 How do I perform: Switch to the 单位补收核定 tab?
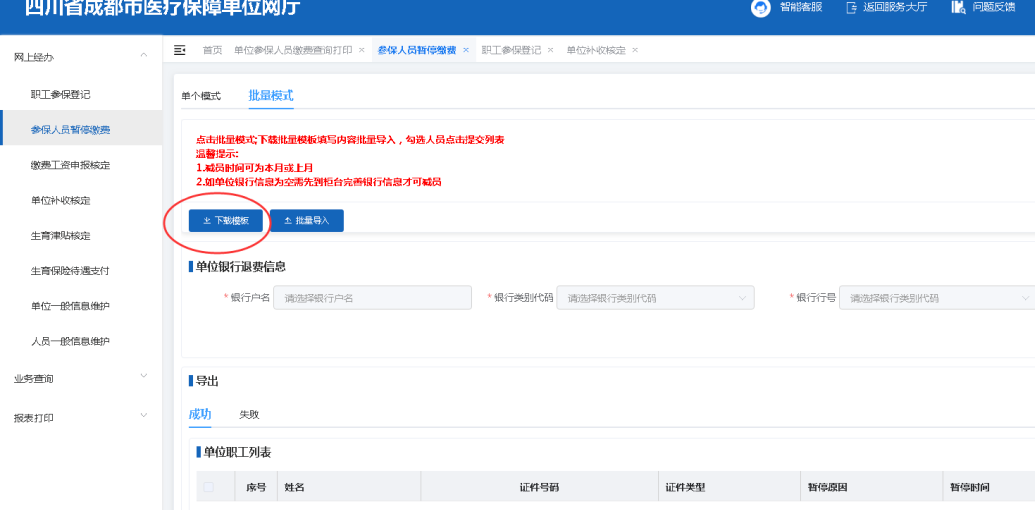pos(596,50)
